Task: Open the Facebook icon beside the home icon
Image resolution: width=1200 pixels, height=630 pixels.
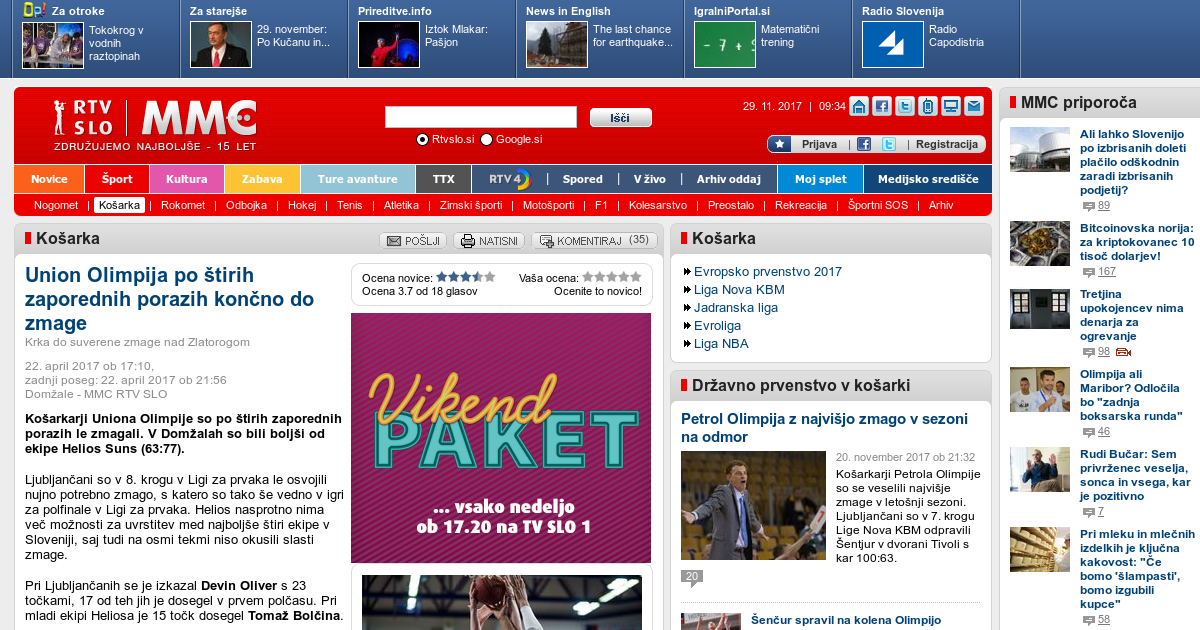Action: 881,106
